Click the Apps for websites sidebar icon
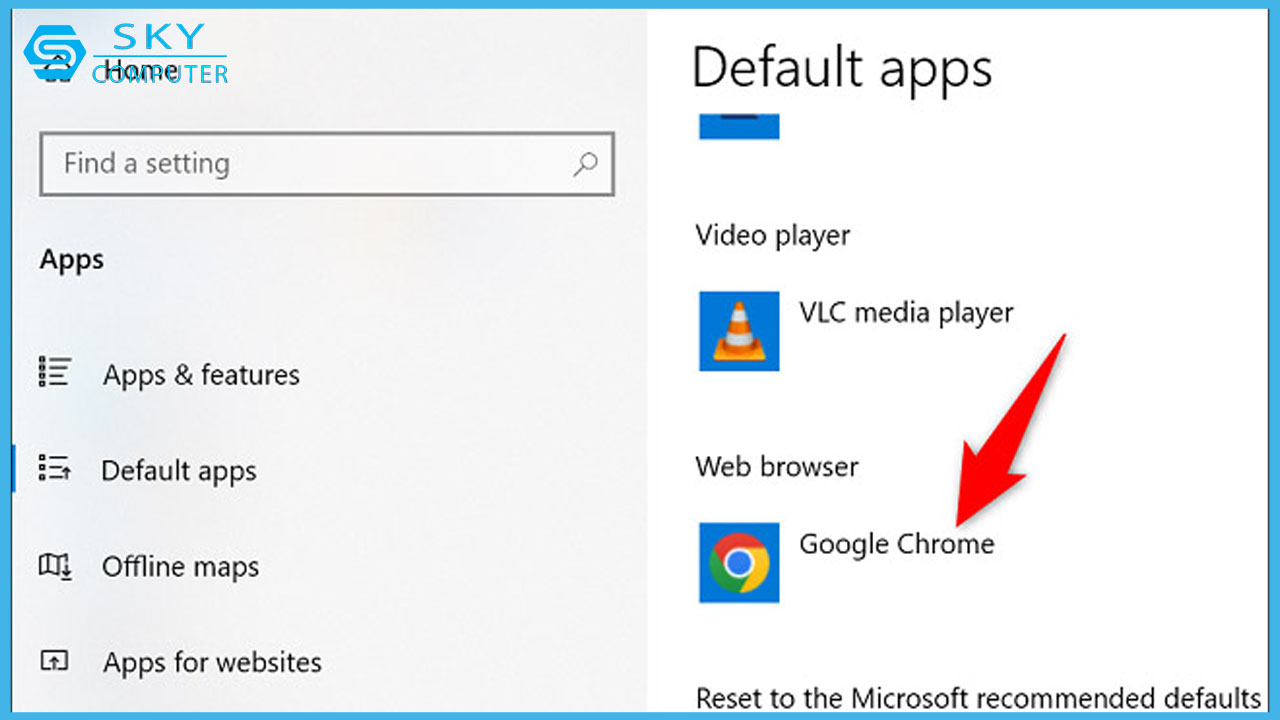This screenshot has width=1280, height=720. click(x=54, y=661)
